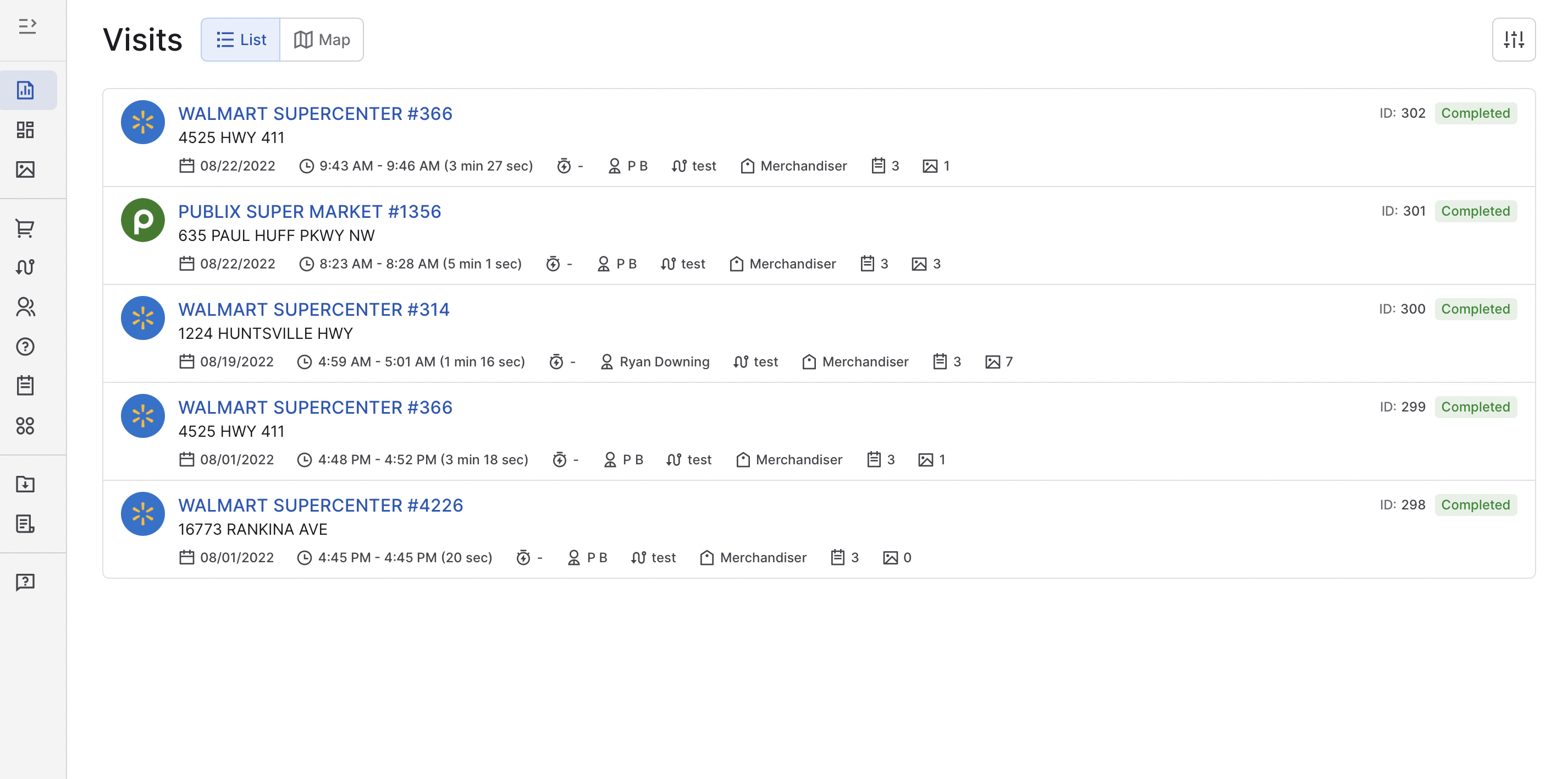This screenshot has height=779, width=1568.
Task: Open the WALMART SUPERCENTER #314 visit
Action: [x=313, y=309]
